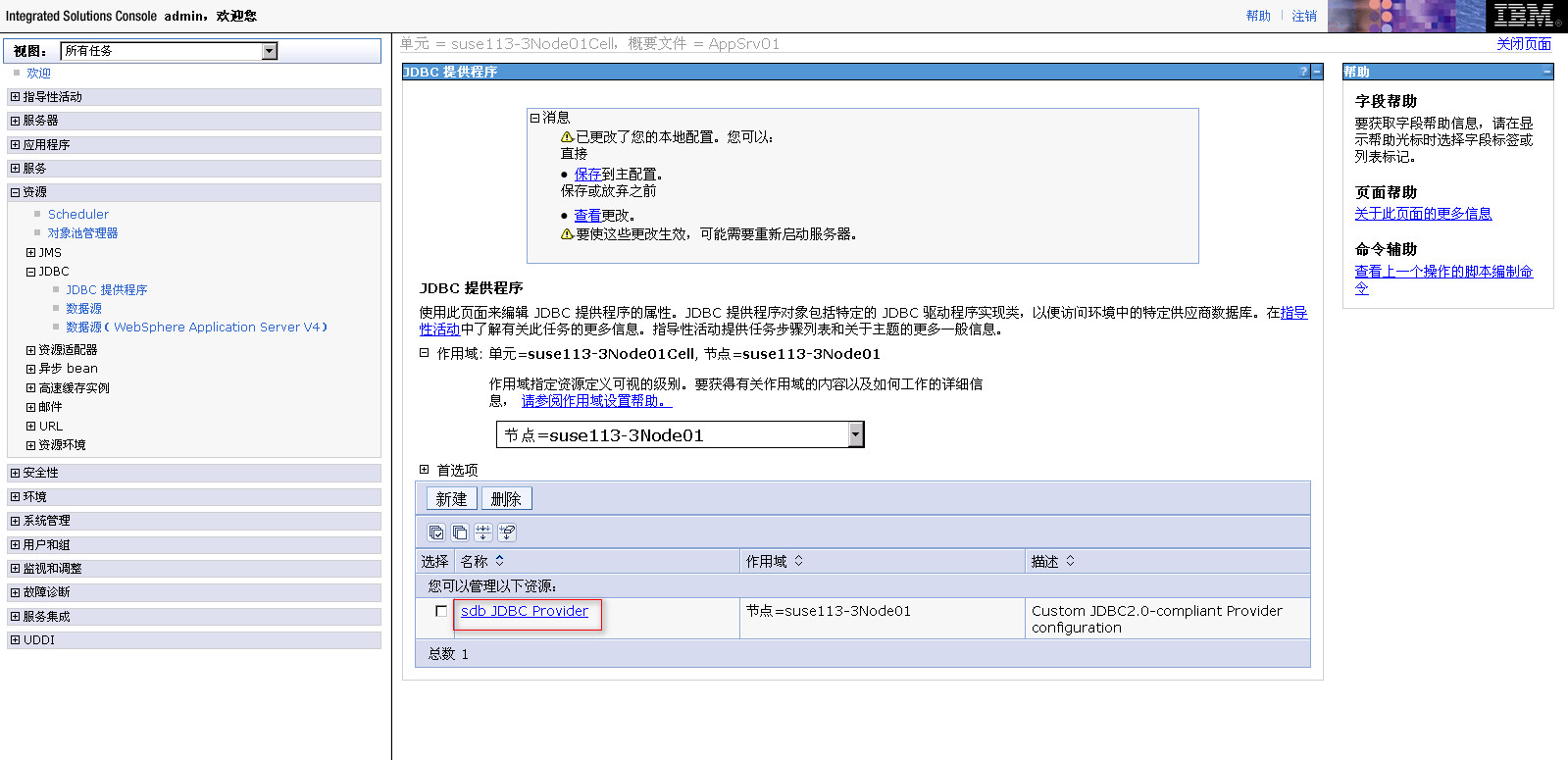Expand the 服务集成 section

pos(15,617)
